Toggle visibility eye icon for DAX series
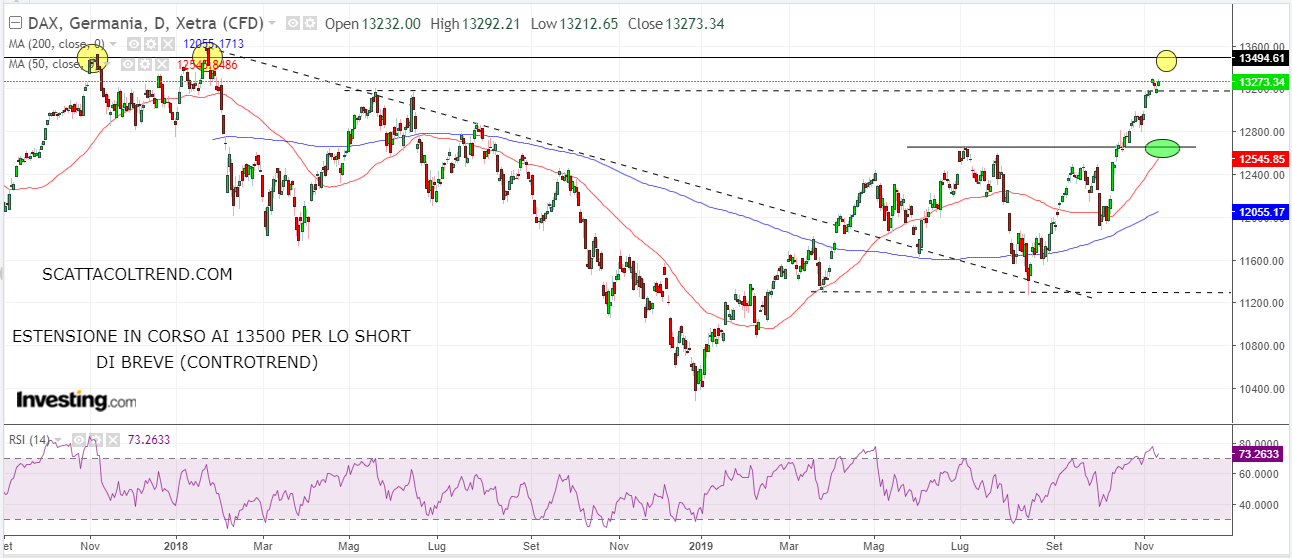The image size is (1292, 558). coord(292,23)
